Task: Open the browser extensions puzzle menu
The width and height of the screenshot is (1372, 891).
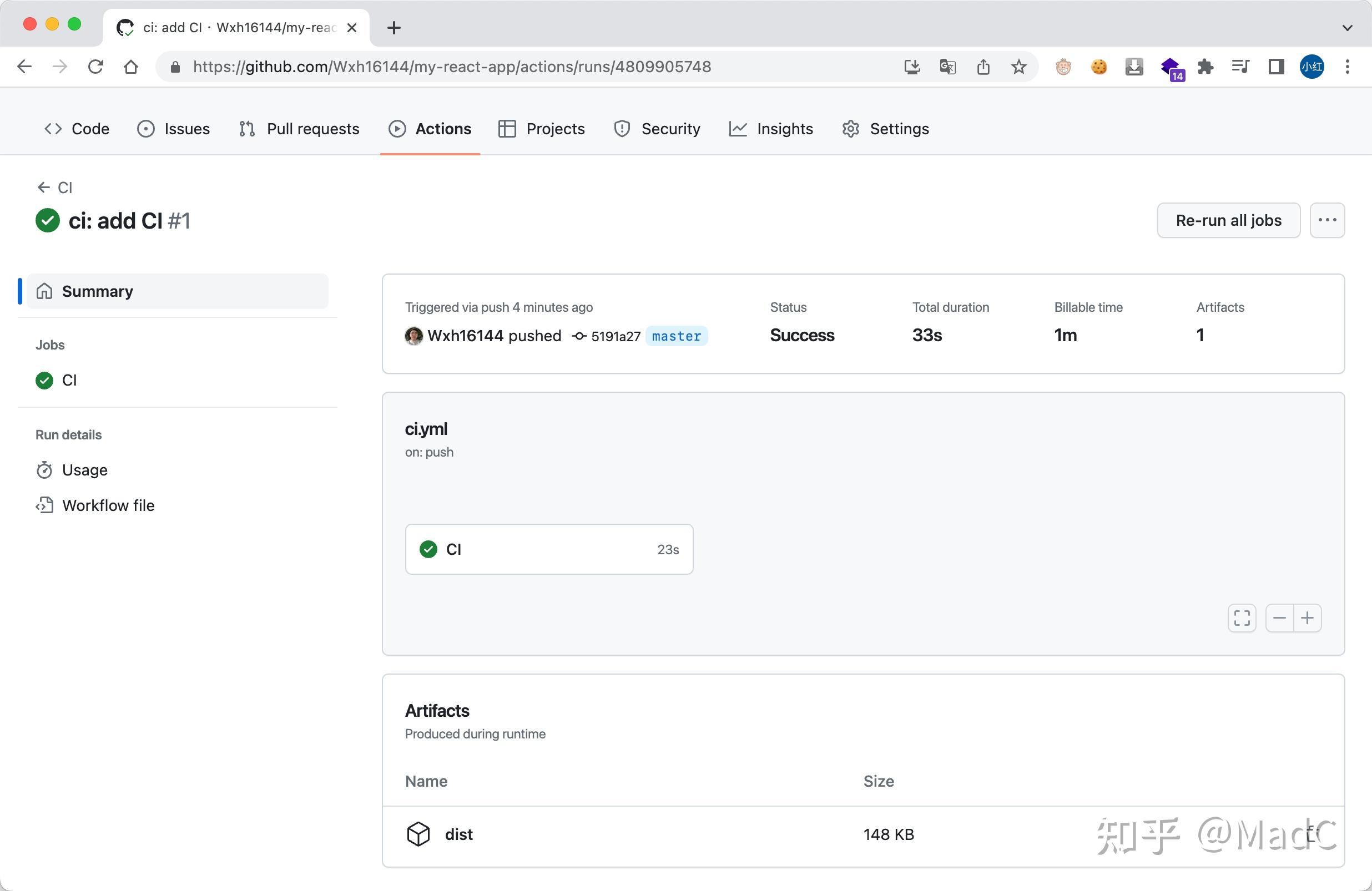Action: click(x=1205, y=66)
